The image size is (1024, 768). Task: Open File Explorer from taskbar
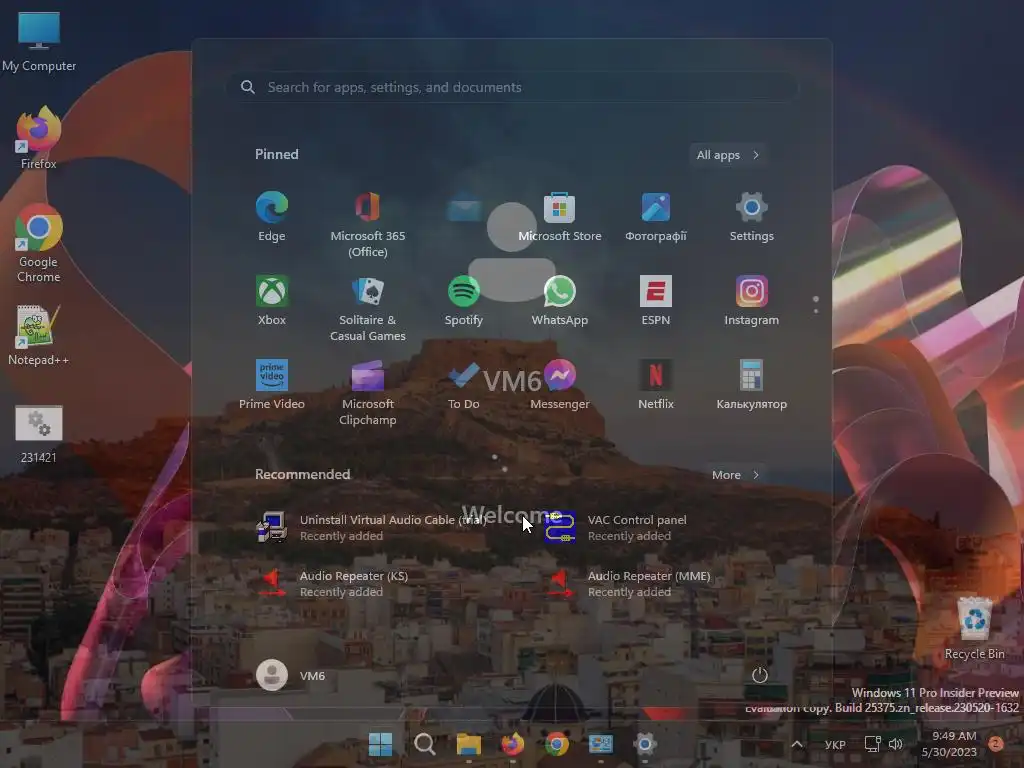pyautogui.click(x=468, y=744)
